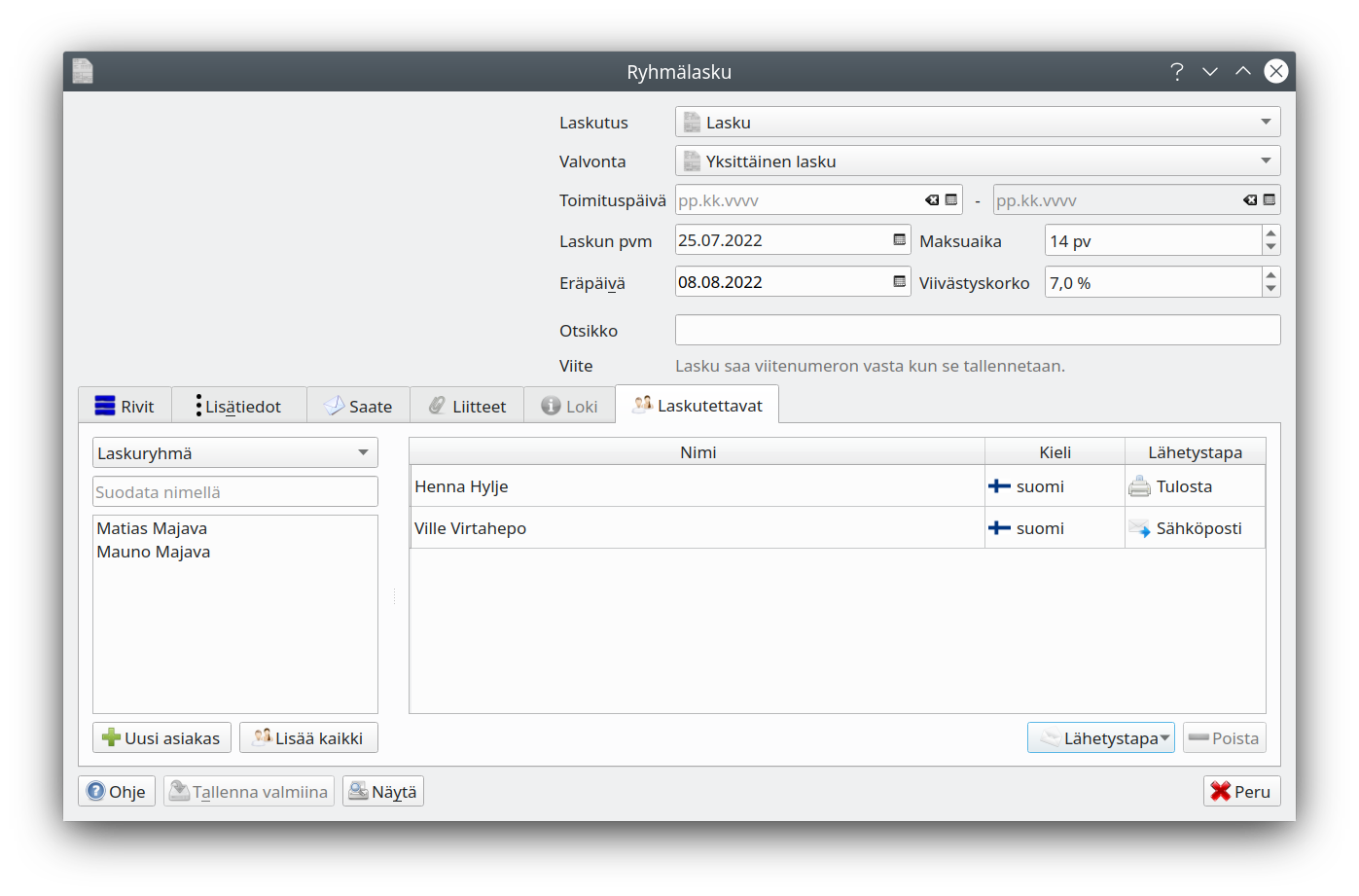Decrease Viivästyskorko with down arrow
1359x896 pixels.
tap(1270, 289)
